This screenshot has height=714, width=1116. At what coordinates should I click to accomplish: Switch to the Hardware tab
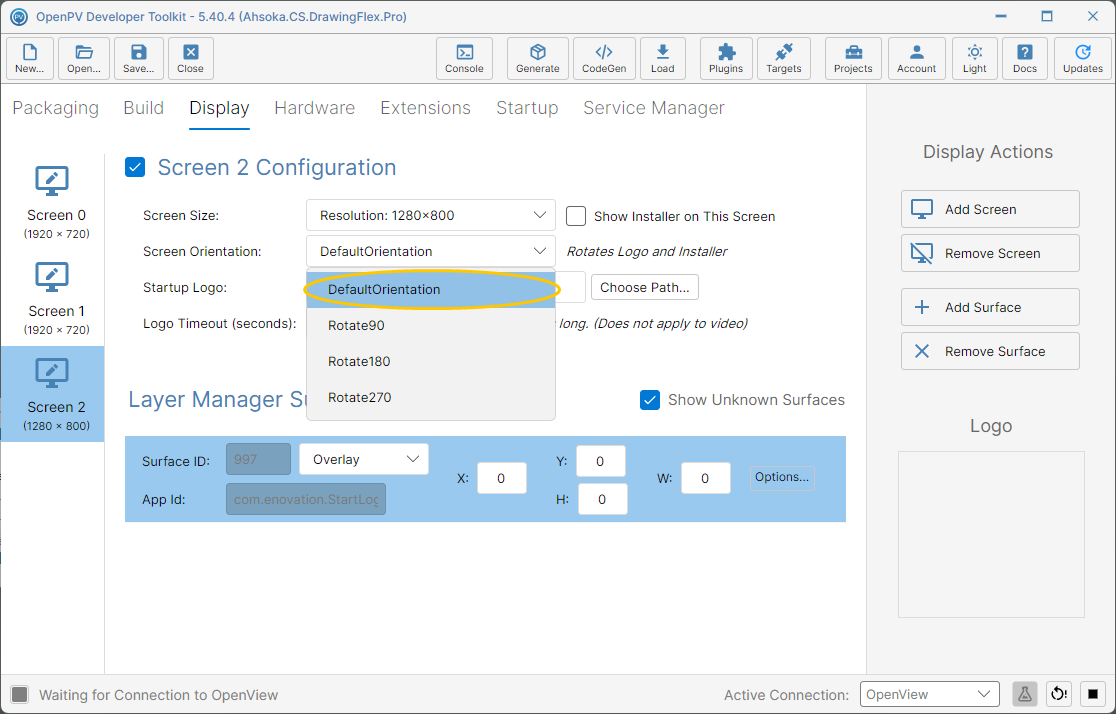coord(315,108)
